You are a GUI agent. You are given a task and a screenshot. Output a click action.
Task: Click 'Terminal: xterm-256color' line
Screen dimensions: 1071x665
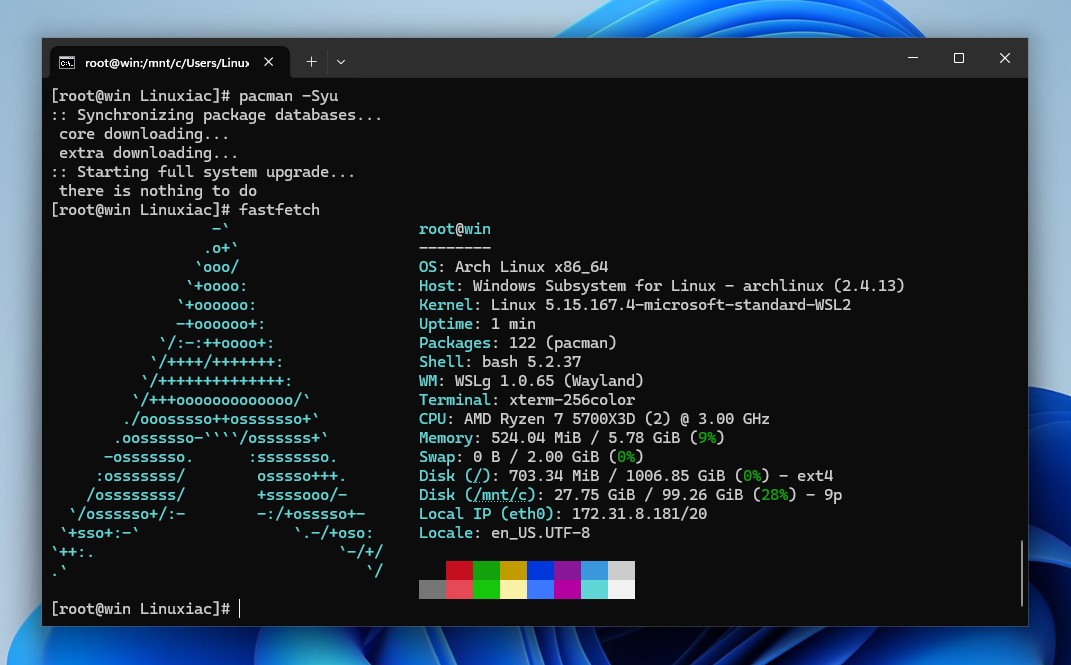point(527,400)
